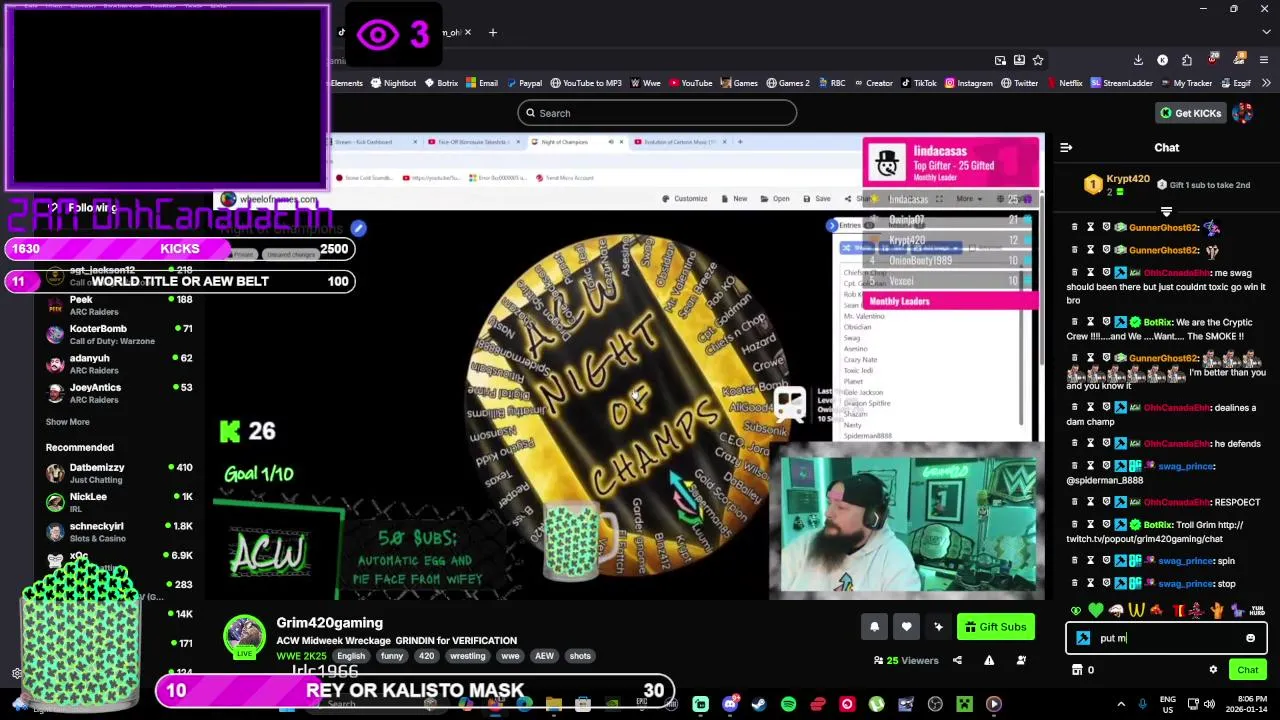Open adanyuh's channel in the sidebar
Image resolution: width=1280 pixels, height=720 pixels.
tap(120, 363)
